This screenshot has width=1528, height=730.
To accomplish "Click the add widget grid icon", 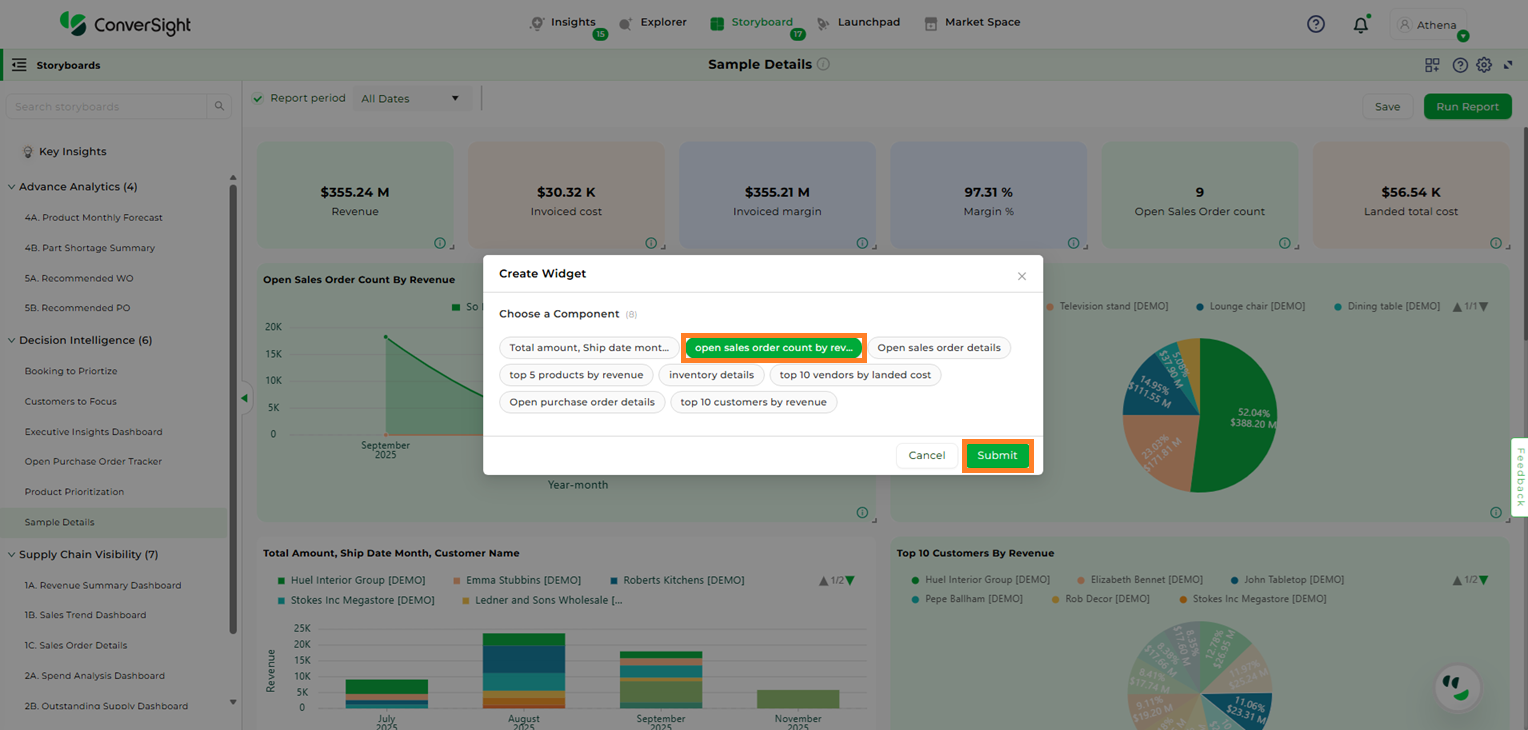I will click(x=1432, y=65).
